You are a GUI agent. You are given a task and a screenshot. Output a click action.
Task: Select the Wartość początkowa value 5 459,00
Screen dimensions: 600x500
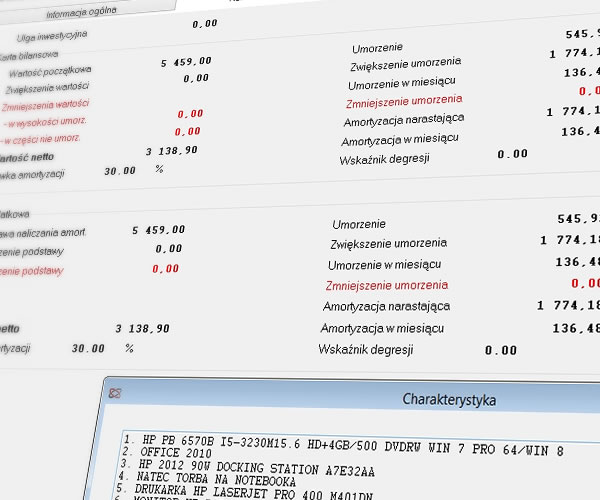tap(186, 62)
